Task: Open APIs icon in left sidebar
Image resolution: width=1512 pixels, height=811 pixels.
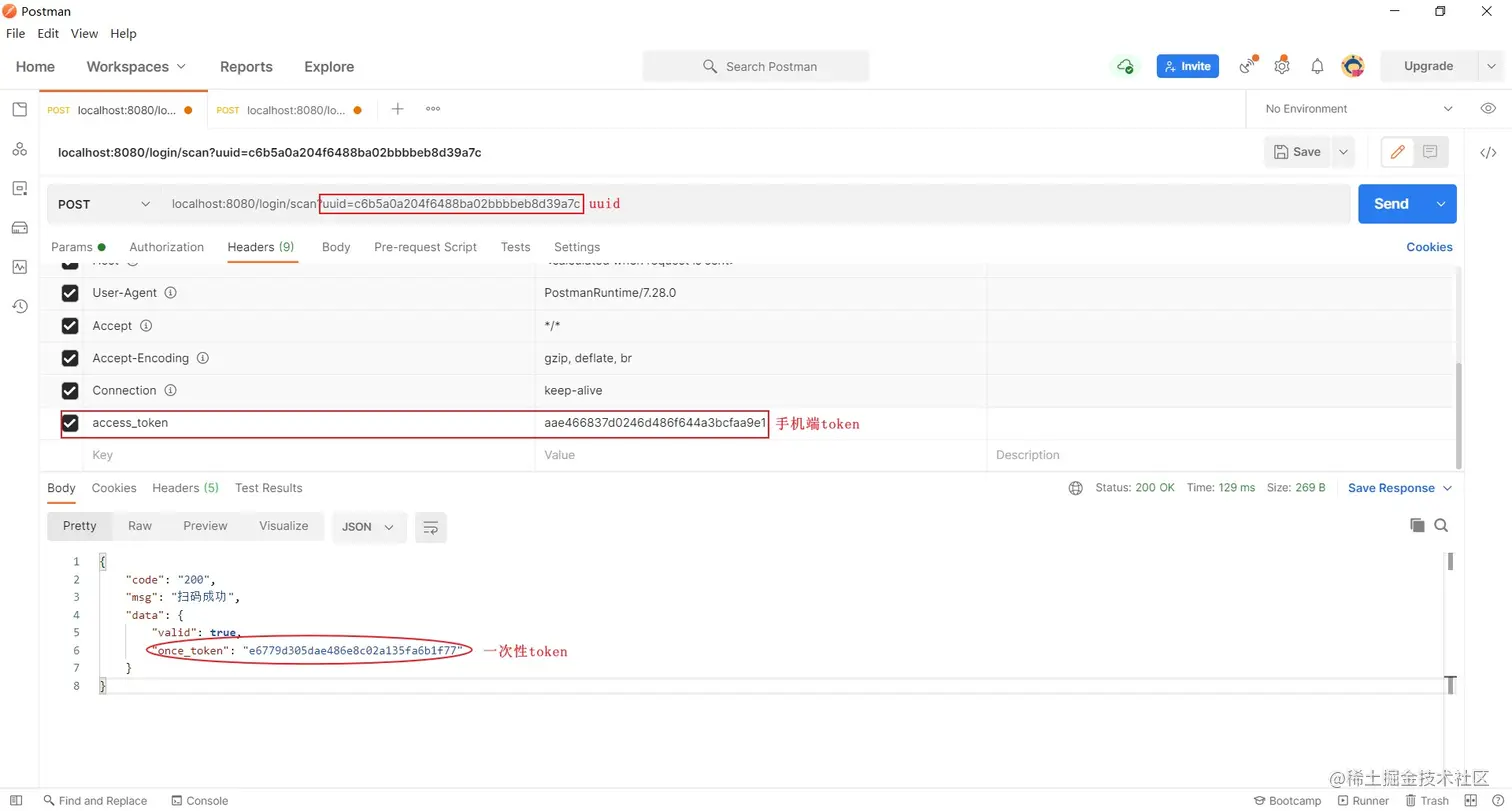Action: point(19,149)
